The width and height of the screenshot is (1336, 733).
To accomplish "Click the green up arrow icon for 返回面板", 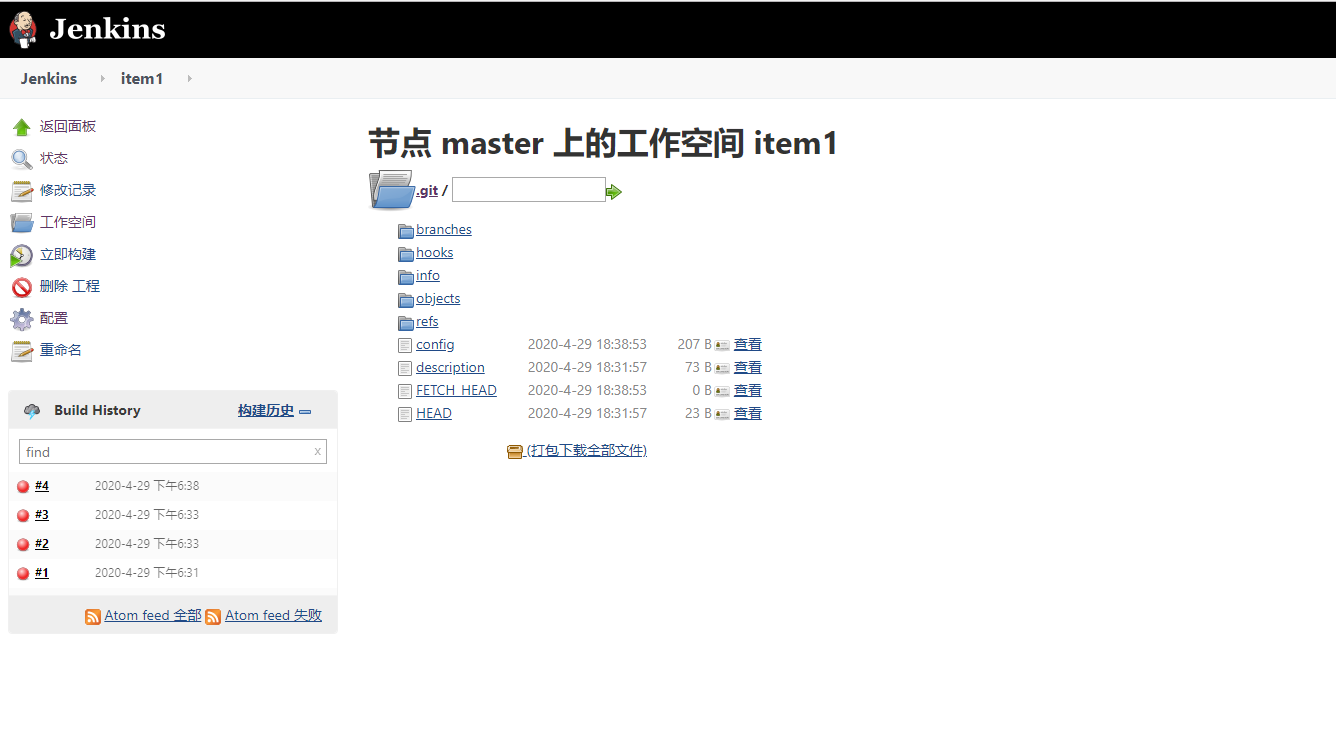I will [x=22, y=127].
